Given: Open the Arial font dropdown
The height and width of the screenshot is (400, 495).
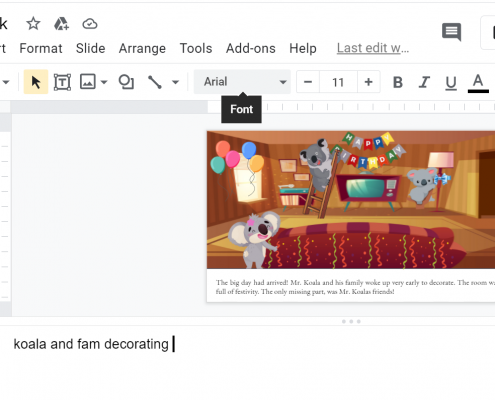Looking at the screenshot, I should [x=242, y=82].
